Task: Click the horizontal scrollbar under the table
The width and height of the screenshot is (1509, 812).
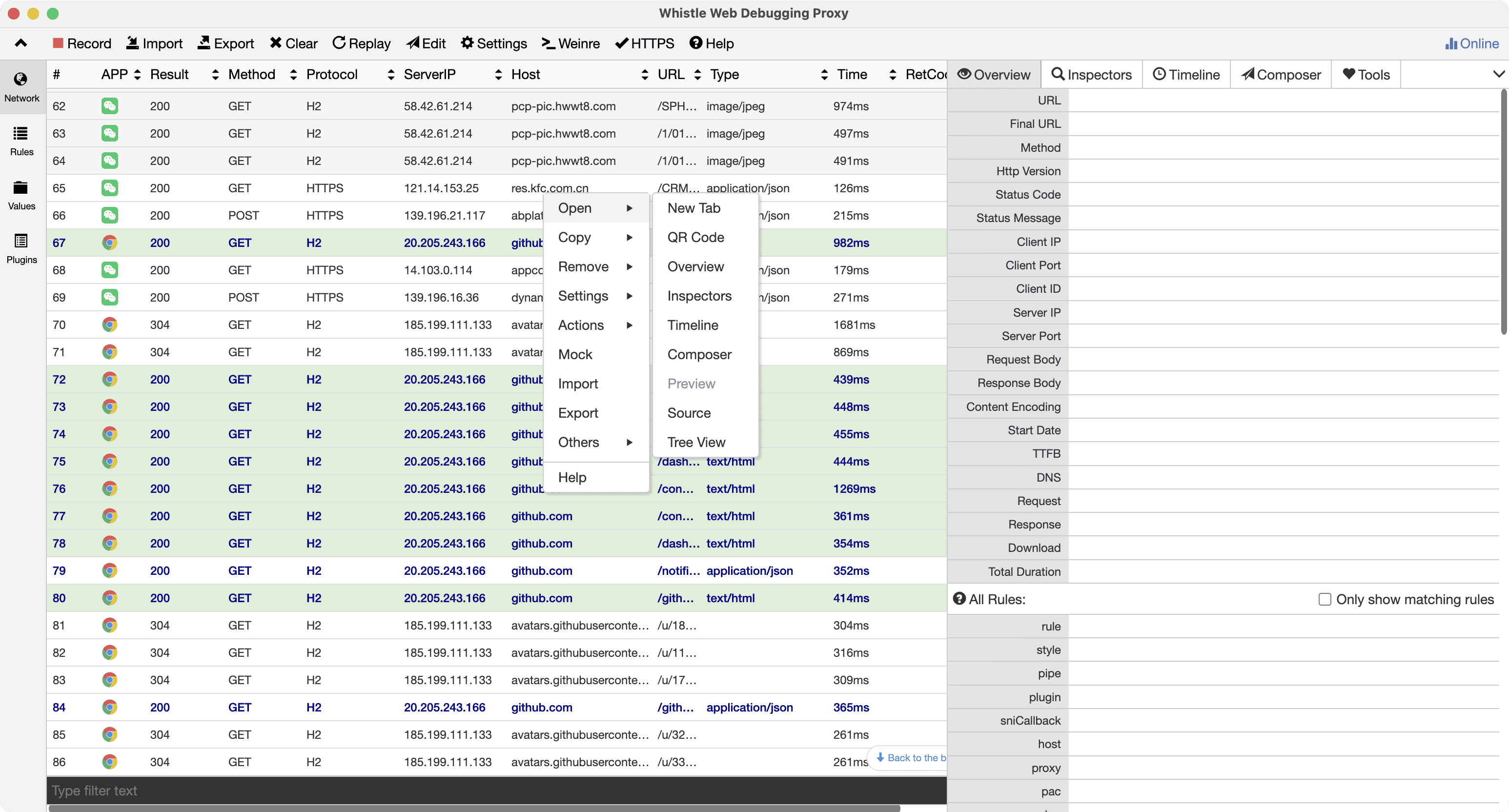Action: pyautogui.click(x=474, y=808)
